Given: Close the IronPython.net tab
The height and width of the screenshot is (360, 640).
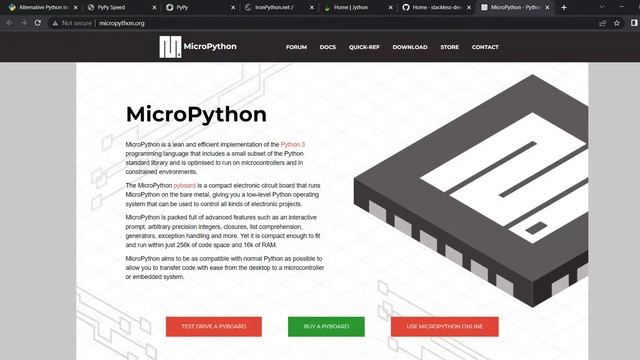Looking at the screenshot, I should (x=312, y=7).
